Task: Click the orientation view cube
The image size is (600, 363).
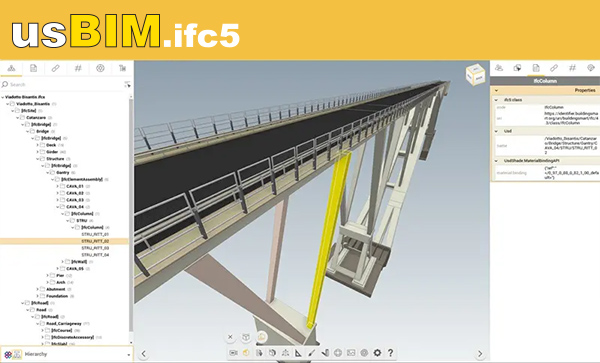Action: [x=475, y=75]
